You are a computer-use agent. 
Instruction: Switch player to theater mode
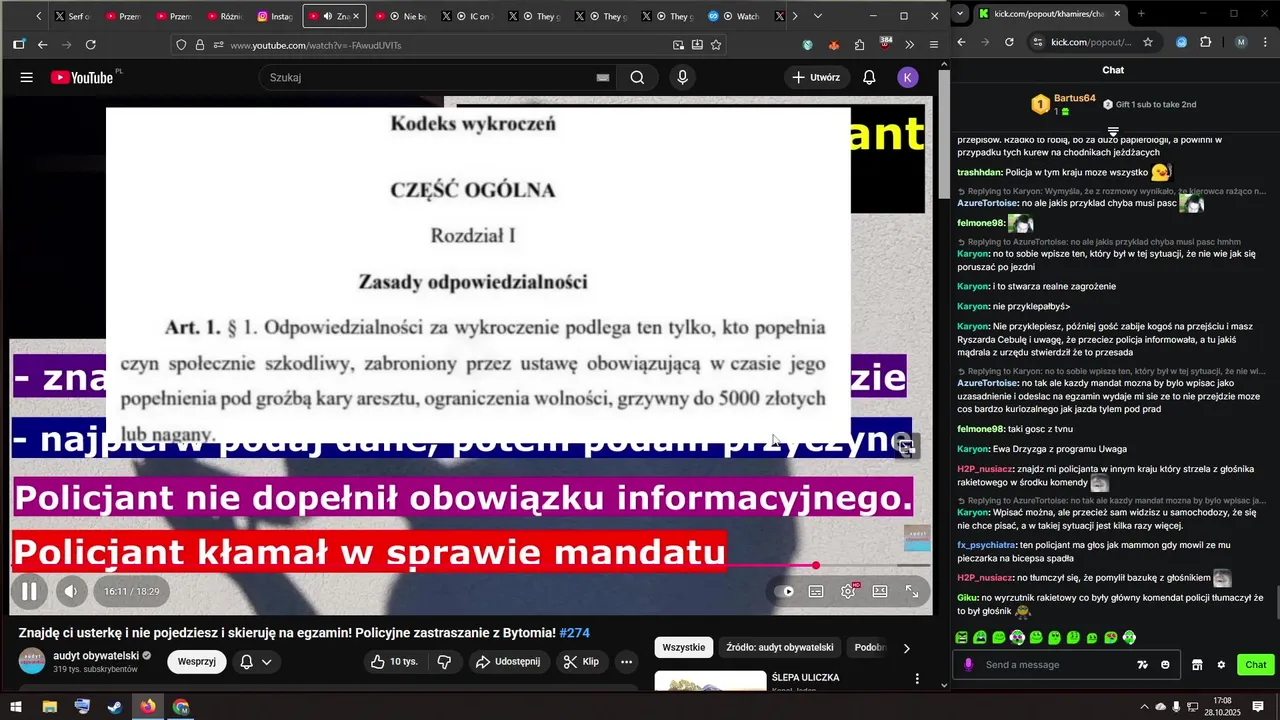(880, 591)
